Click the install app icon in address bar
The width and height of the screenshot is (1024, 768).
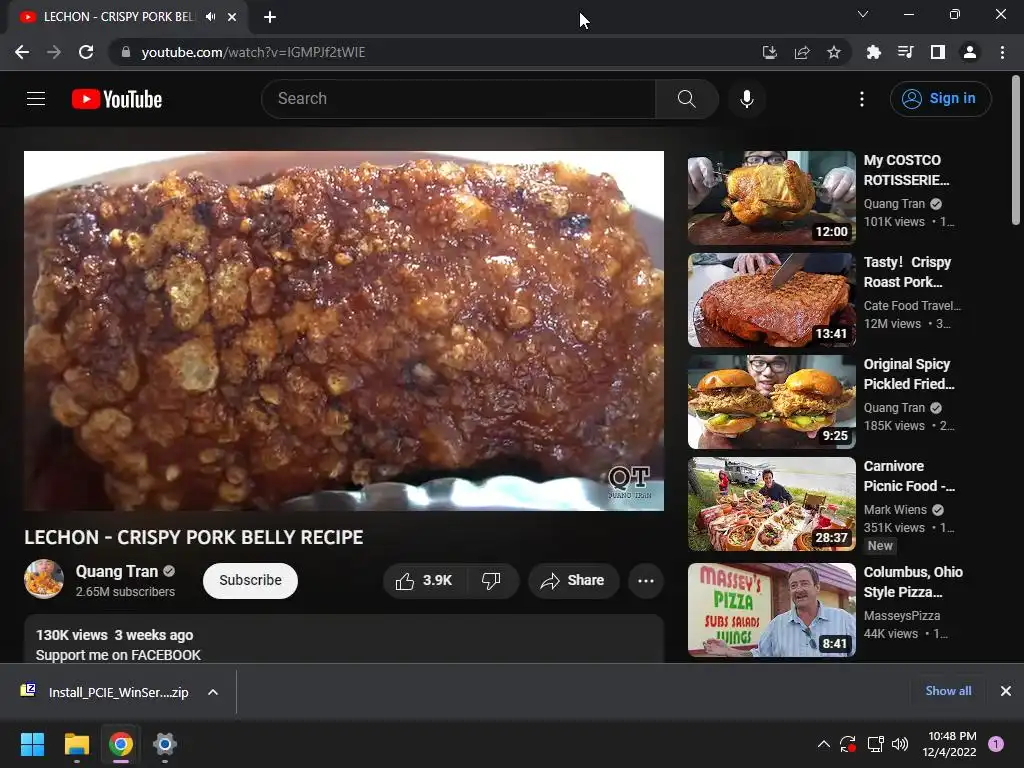(x=770, y=52)
